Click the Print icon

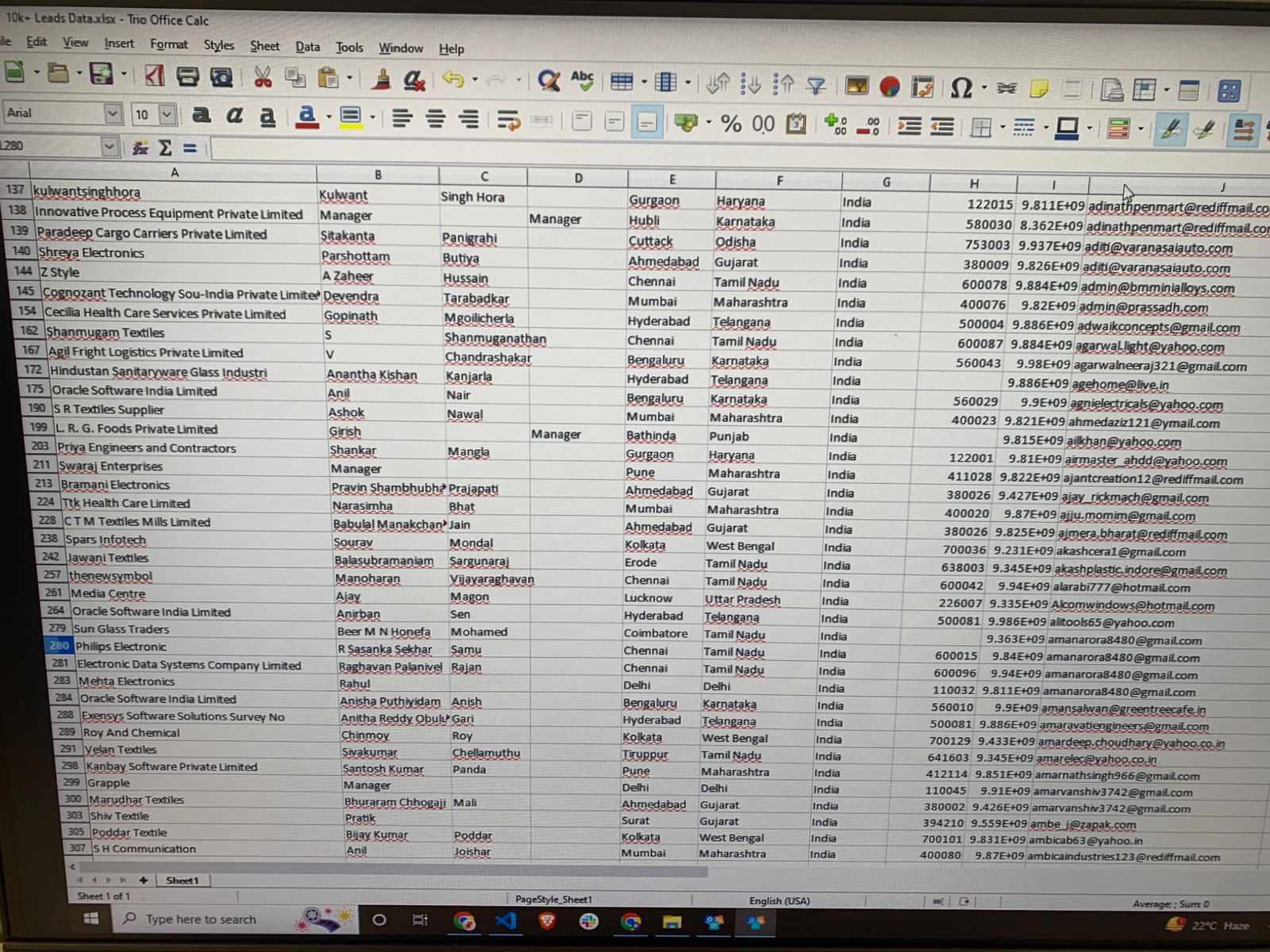(187, 76)
